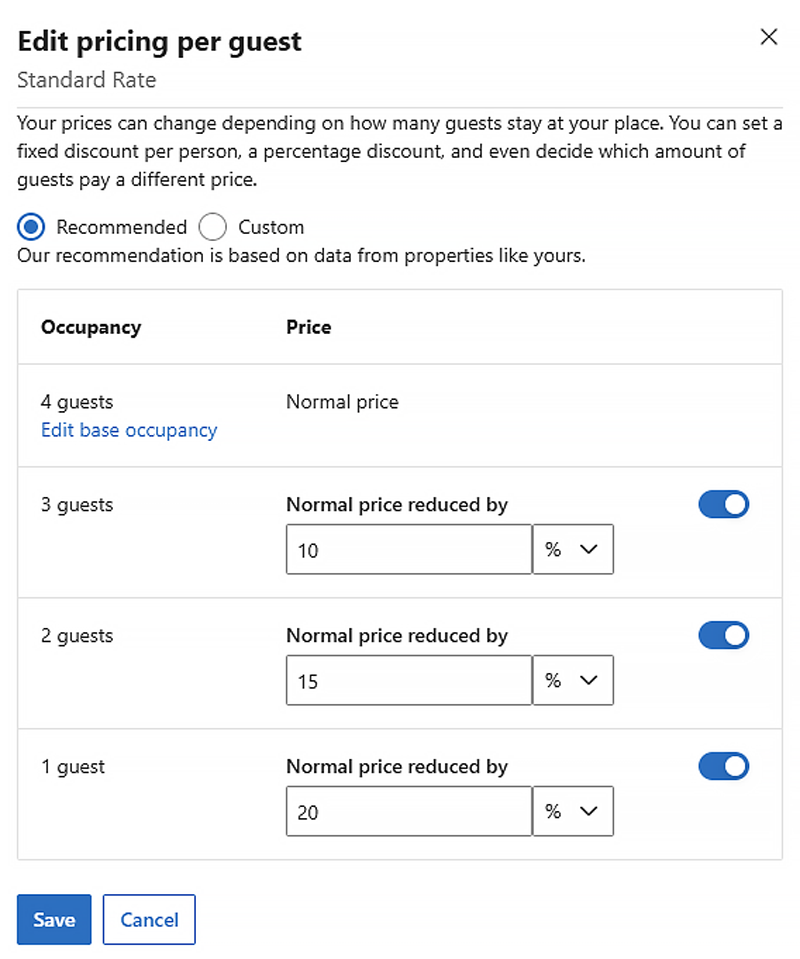800x959 pixels.
Task: Cancel the pricing edits
Action: click(x=148, y=919)
